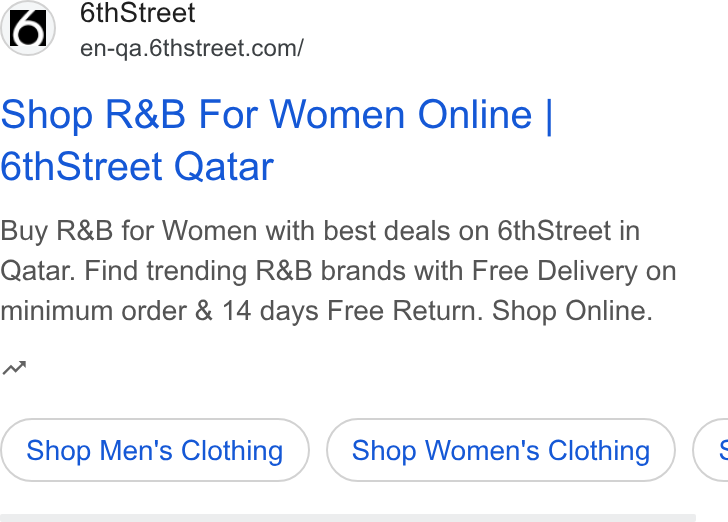
Task: Click the en-qa.6thstreet.com URL text
Action: pos(192,48)
